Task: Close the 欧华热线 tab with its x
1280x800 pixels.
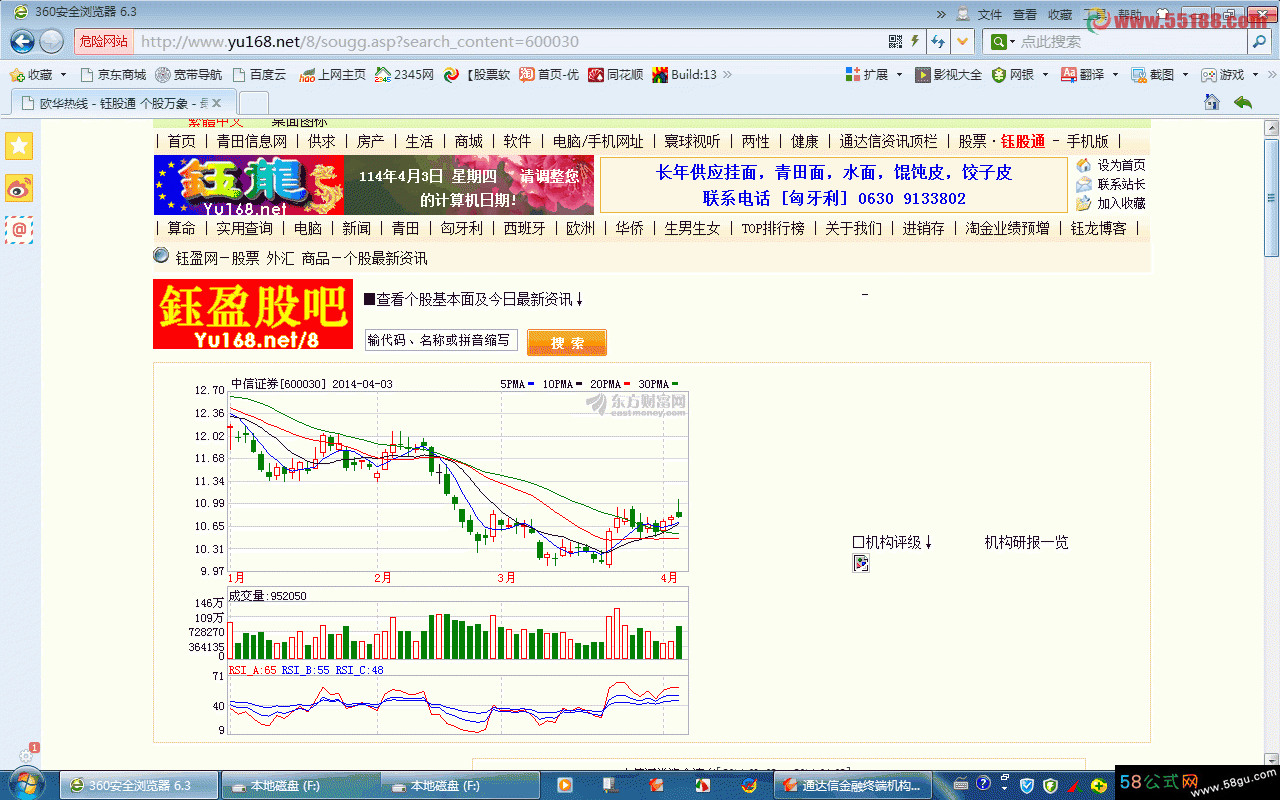Action: [x=218, y=103]
